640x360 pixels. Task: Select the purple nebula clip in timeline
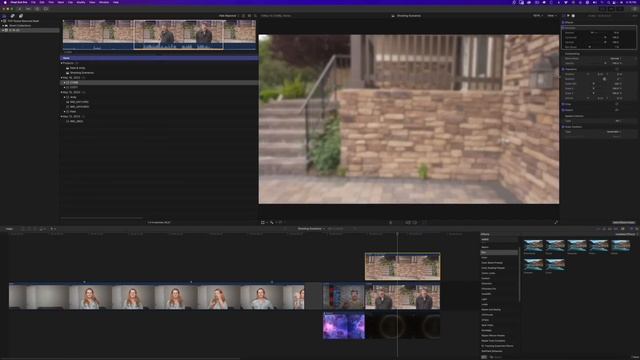click(x=344, y=326)
